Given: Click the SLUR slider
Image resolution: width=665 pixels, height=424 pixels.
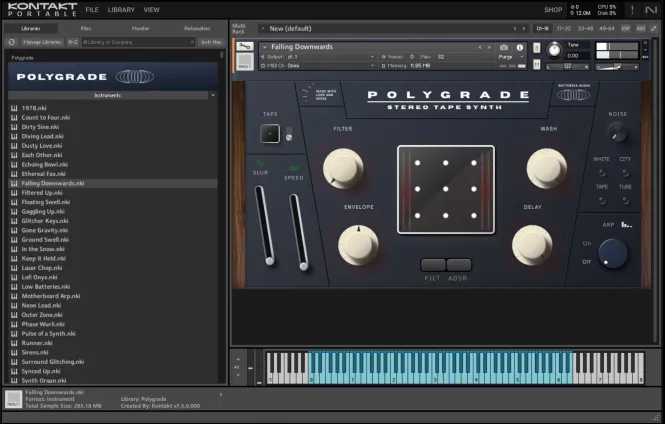Looking at the screenshot, I should 265,226.
